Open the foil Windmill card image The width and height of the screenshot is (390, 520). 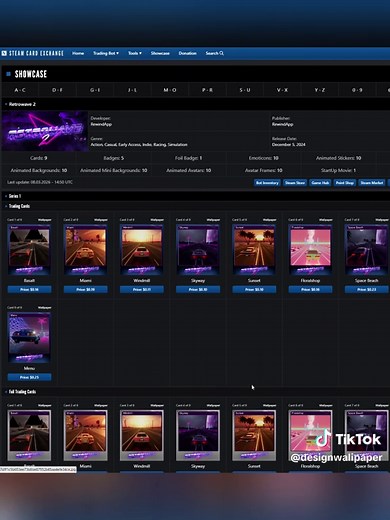[142, 435]
